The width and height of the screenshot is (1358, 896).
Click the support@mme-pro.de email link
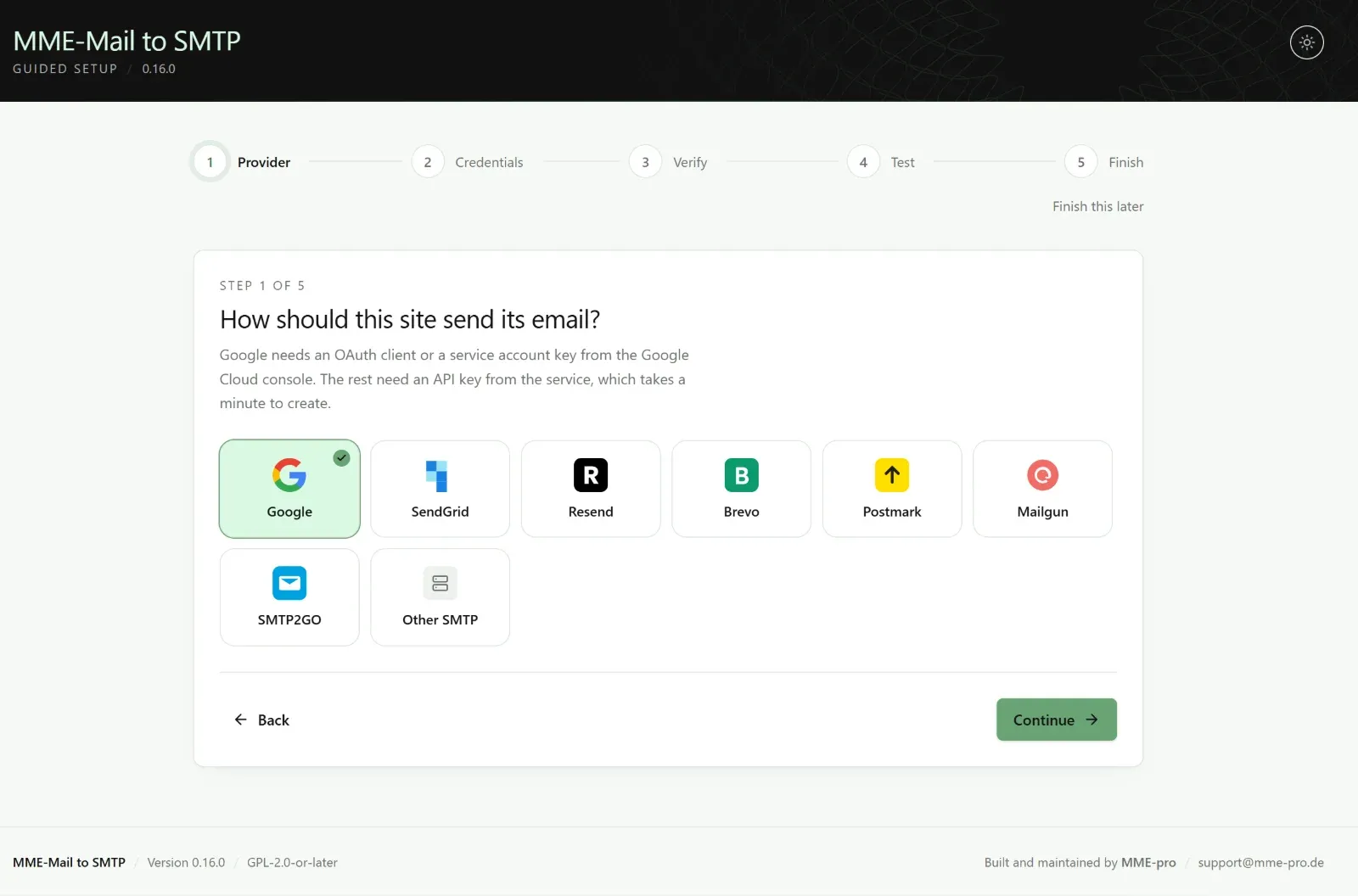[x=1261, y=862]
